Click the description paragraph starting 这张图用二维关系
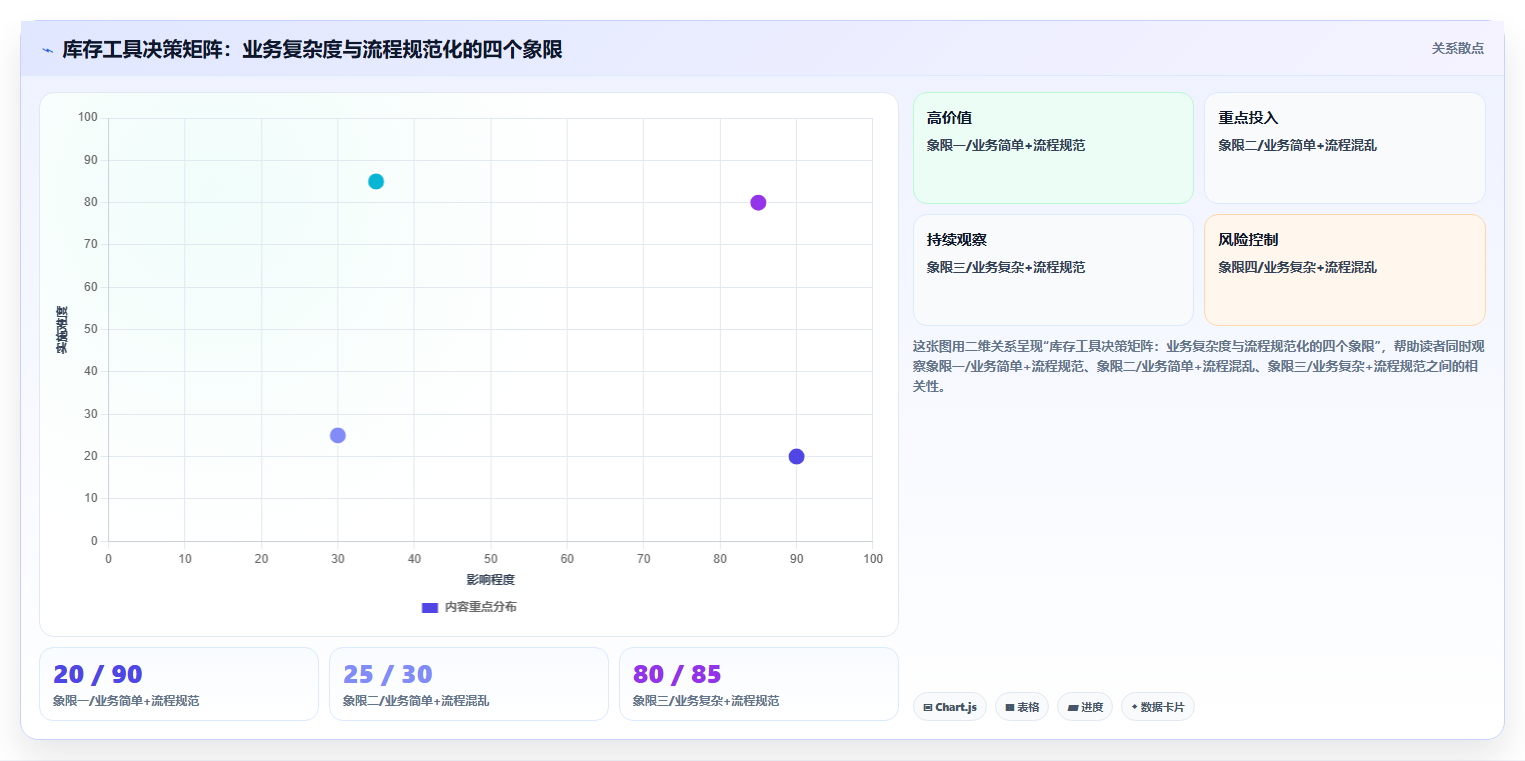Screen dimensions: 1525x761 [1199, 366]
